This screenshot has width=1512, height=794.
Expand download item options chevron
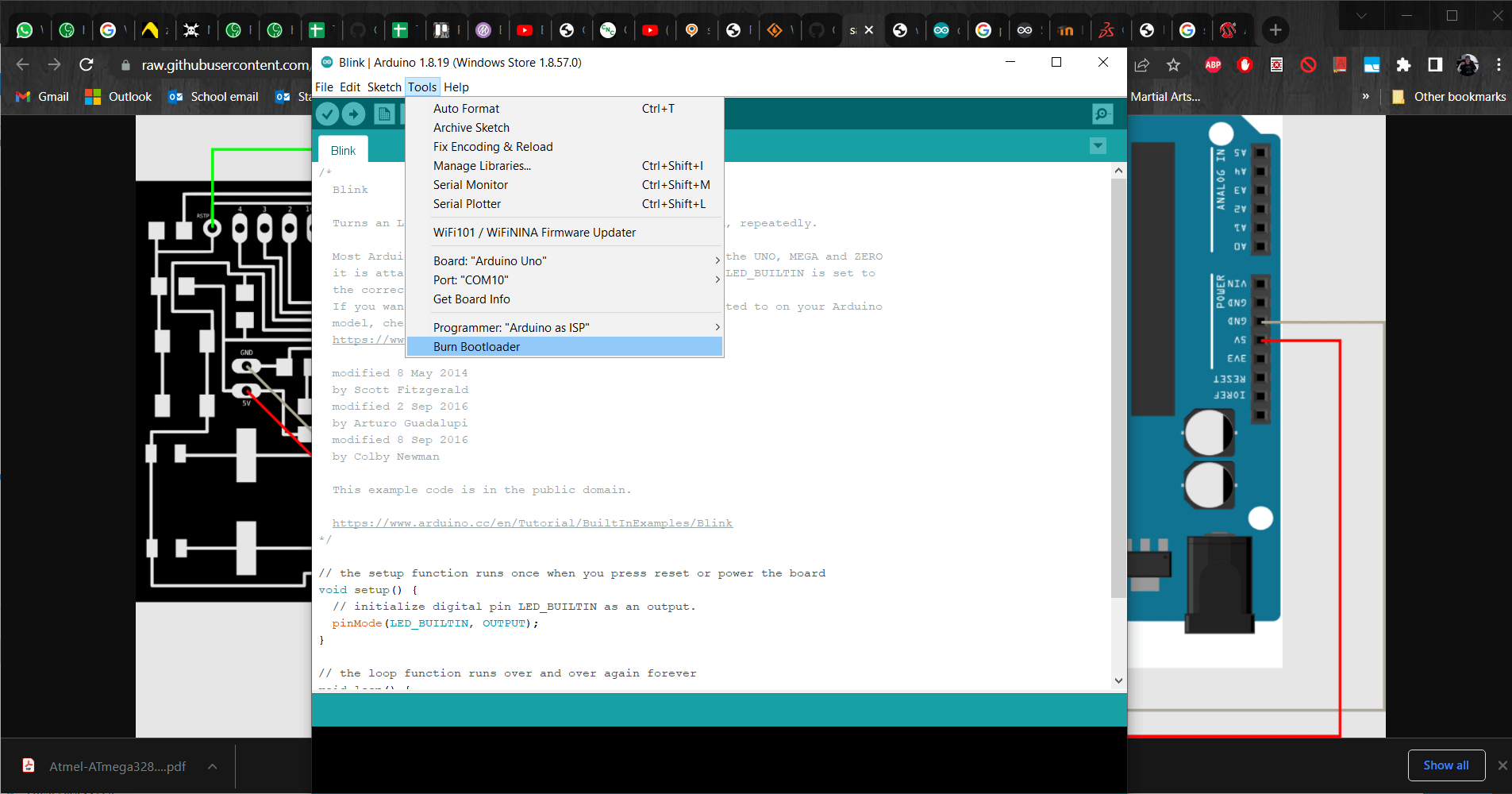(213, 766)
